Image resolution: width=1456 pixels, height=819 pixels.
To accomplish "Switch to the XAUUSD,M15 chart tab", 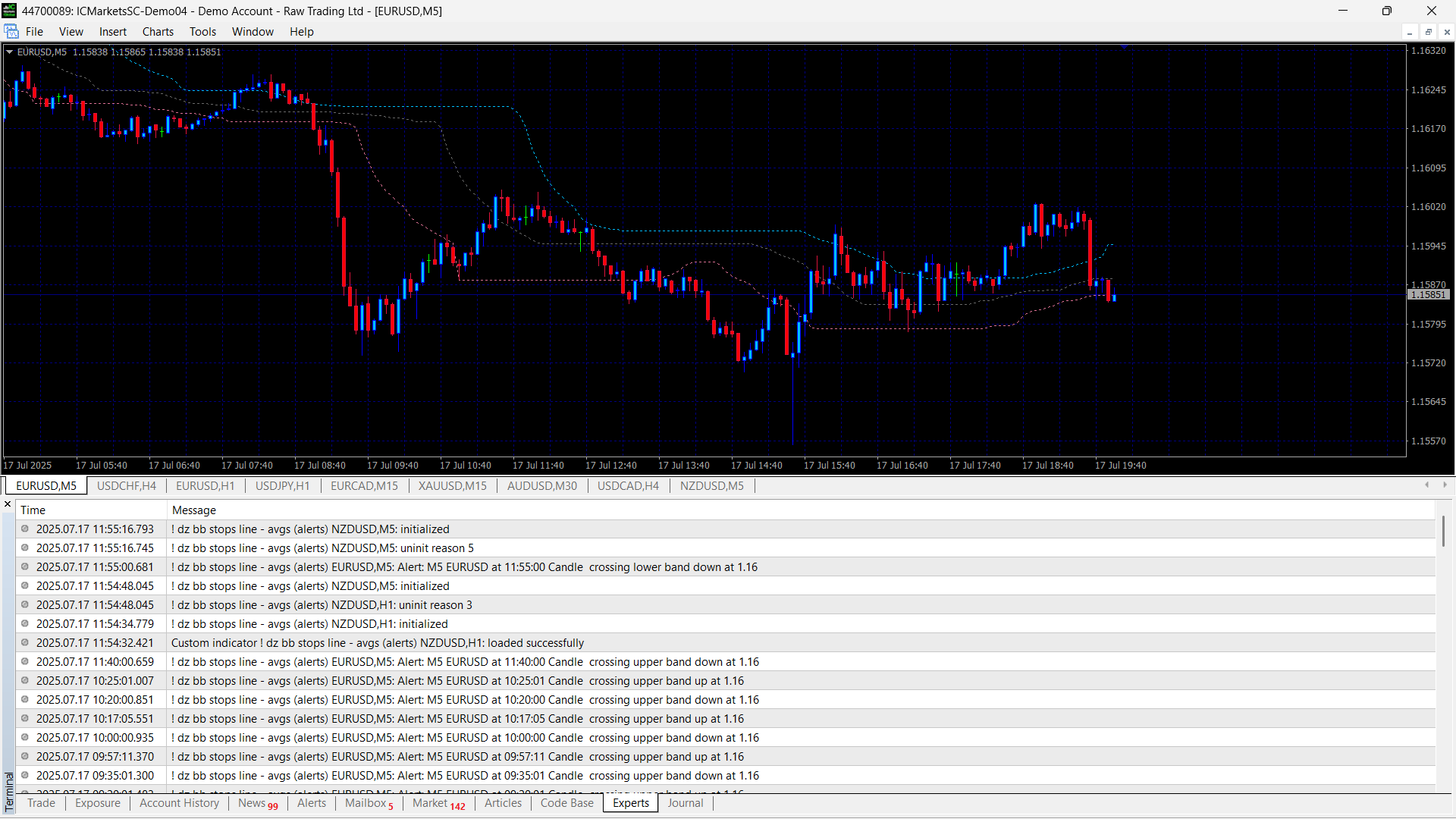I will (452, 486).
